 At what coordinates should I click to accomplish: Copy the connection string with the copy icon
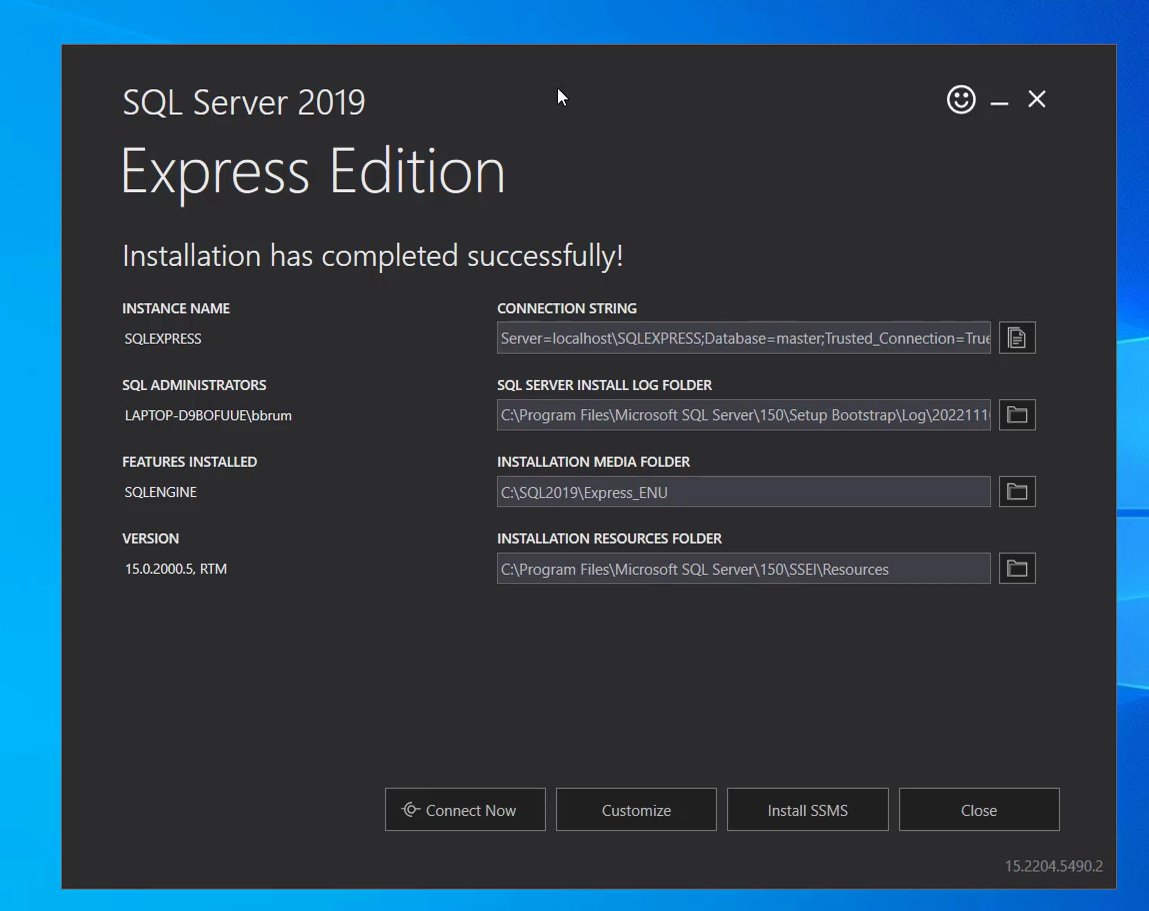point(1017,338)
